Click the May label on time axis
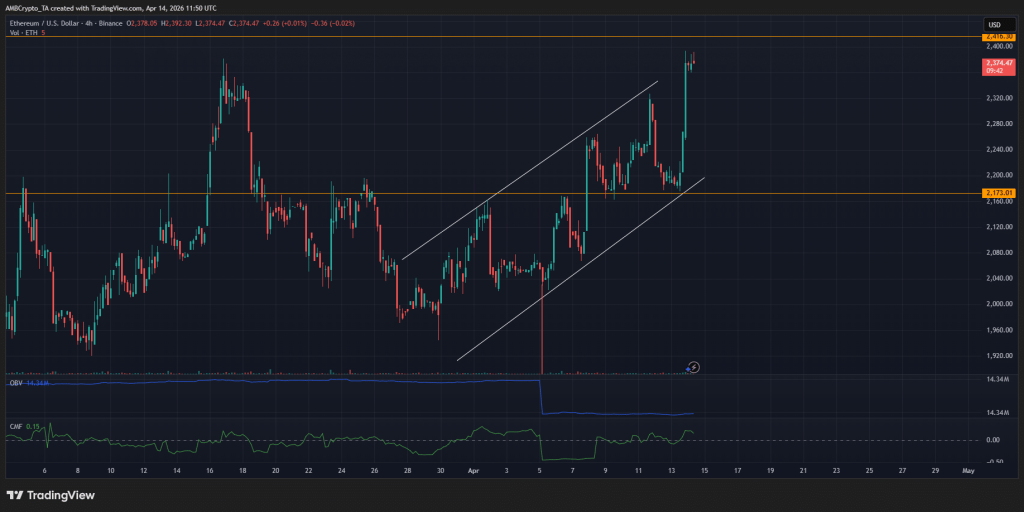 click(x=967, y=469)
